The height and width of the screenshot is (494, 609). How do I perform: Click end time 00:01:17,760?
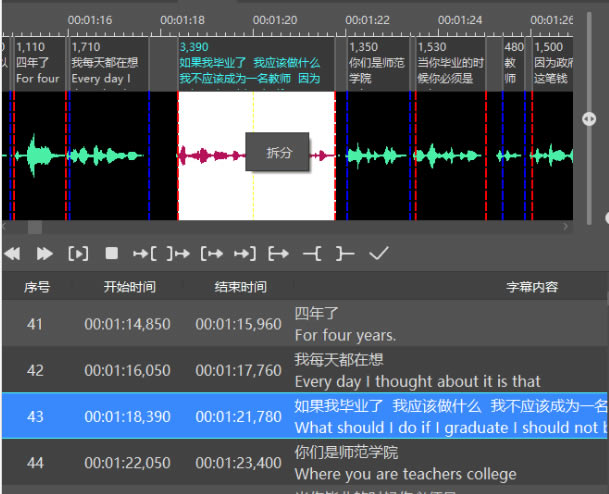(238, 370)
